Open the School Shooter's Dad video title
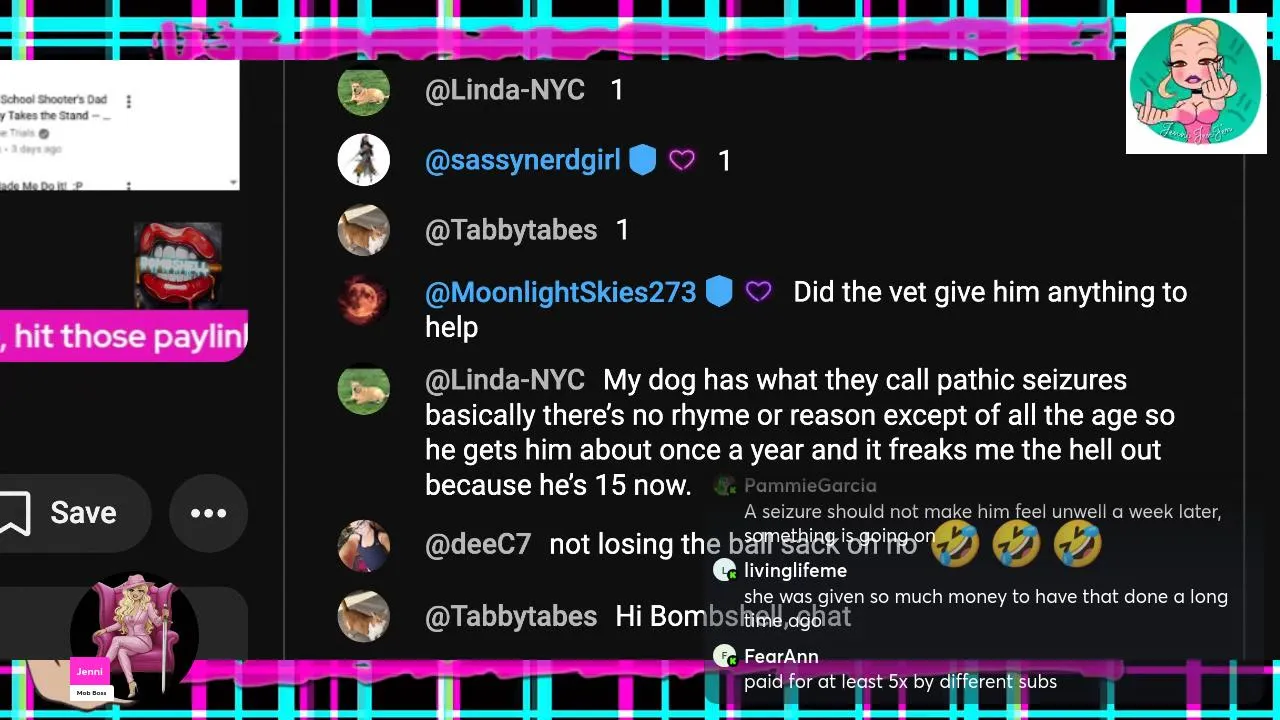 (56, 108)
